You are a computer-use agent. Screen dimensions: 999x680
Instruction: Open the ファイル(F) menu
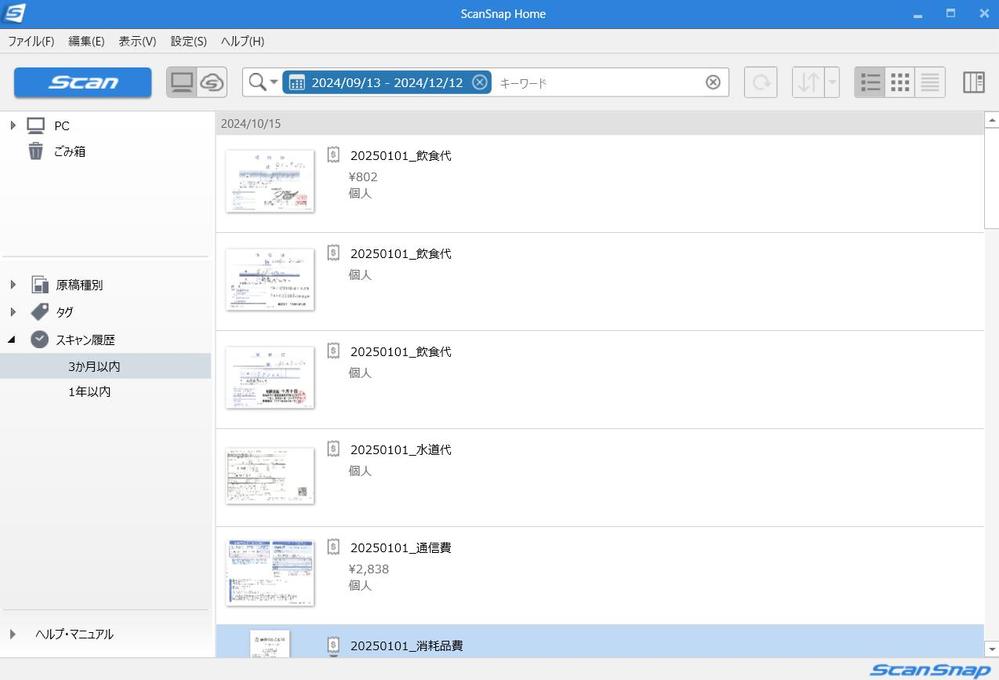(31, 41)
